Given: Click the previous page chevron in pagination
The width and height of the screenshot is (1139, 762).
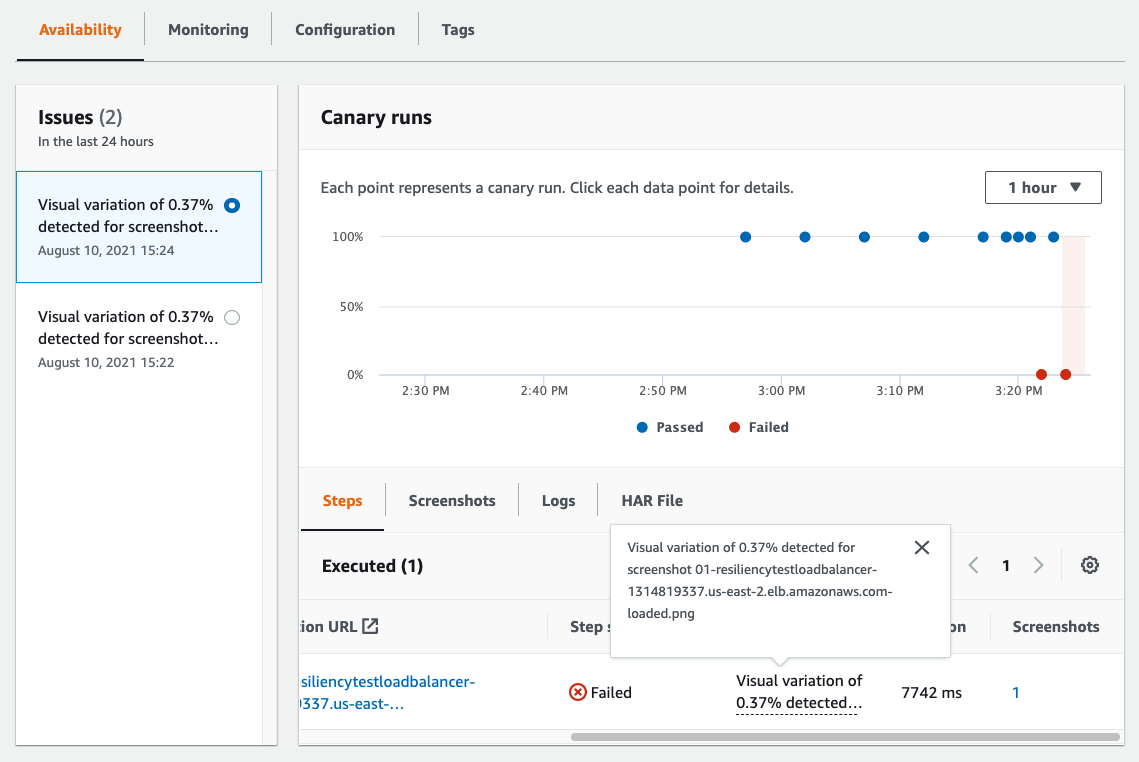Looking at the screenshot, I should [x=973, y=565].
